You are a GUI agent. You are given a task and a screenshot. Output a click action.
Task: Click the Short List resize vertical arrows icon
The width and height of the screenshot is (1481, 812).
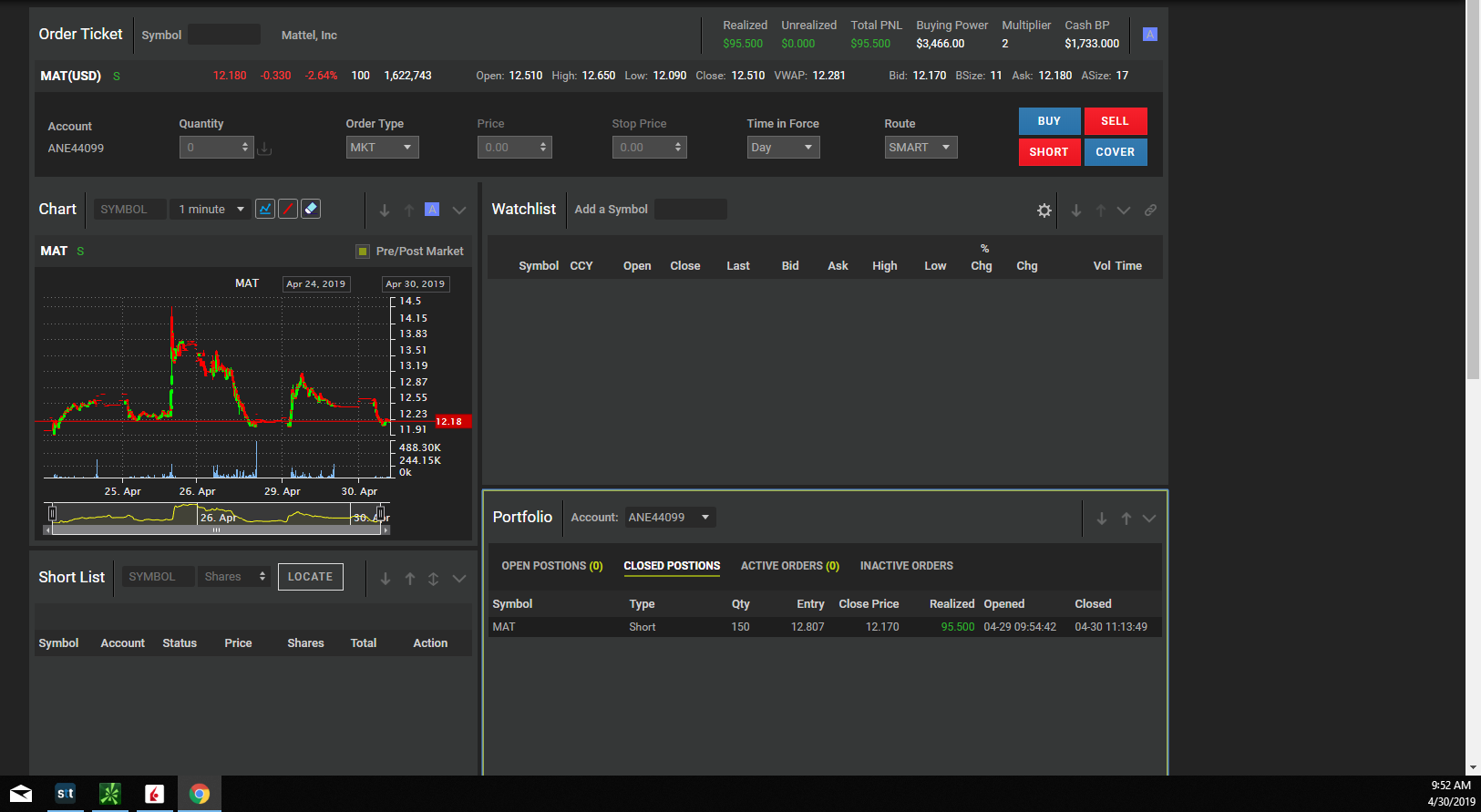pyautogui.click(x=434, y=579)
